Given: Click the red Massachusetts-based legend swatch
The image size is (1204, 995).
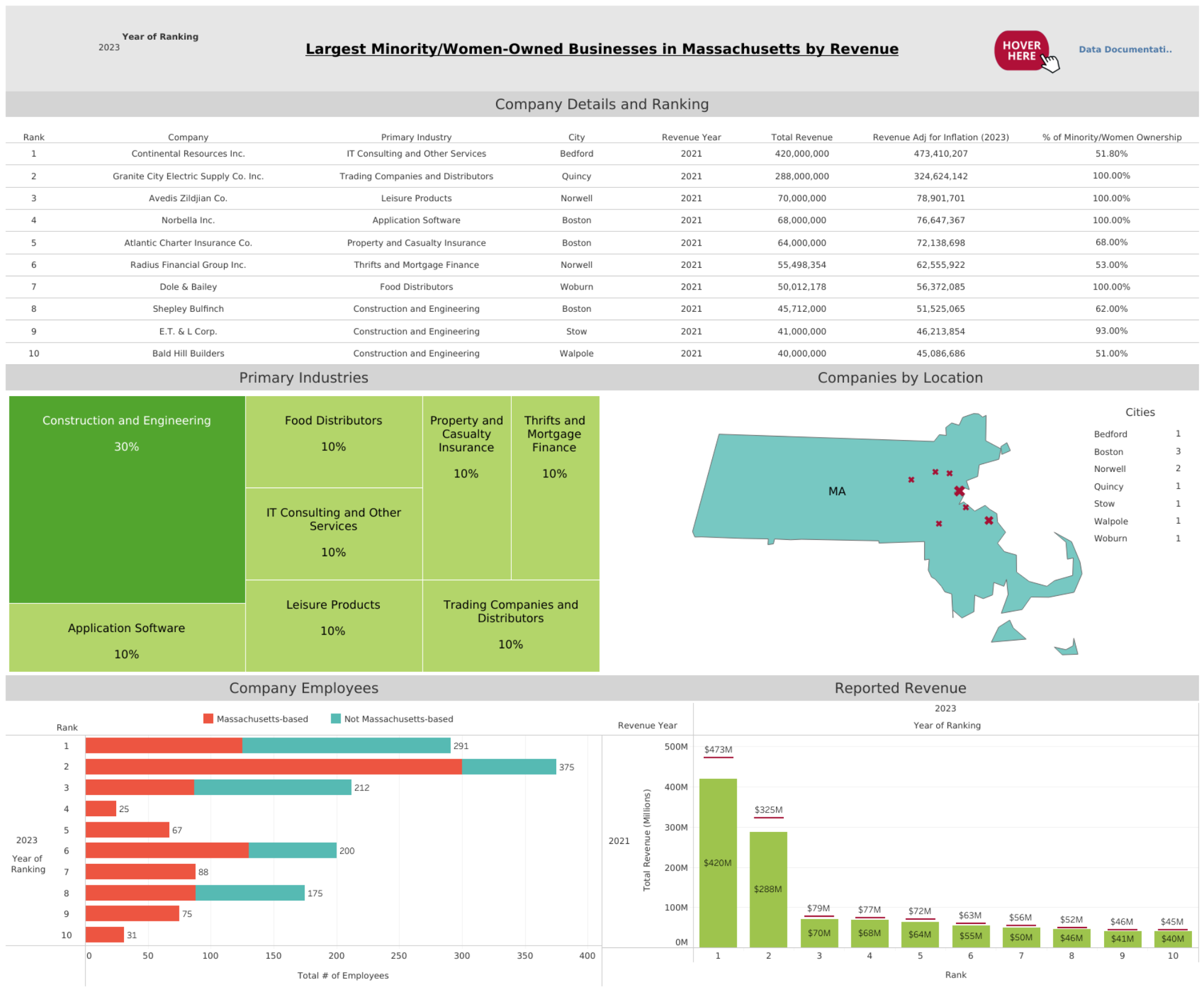Looking at the screenshot, I should click(x=208, y=718).
